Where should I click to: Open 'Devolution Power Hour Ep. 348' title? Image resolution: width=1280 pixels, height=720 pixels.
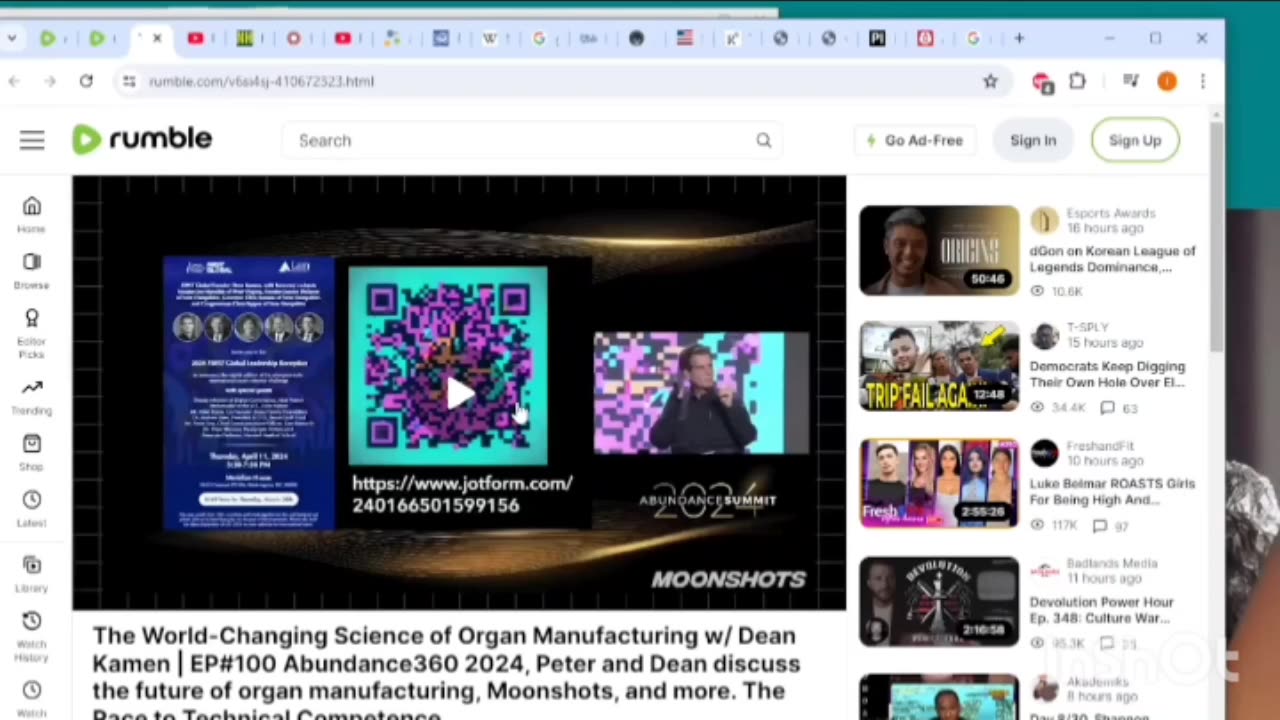[1101, 610]
